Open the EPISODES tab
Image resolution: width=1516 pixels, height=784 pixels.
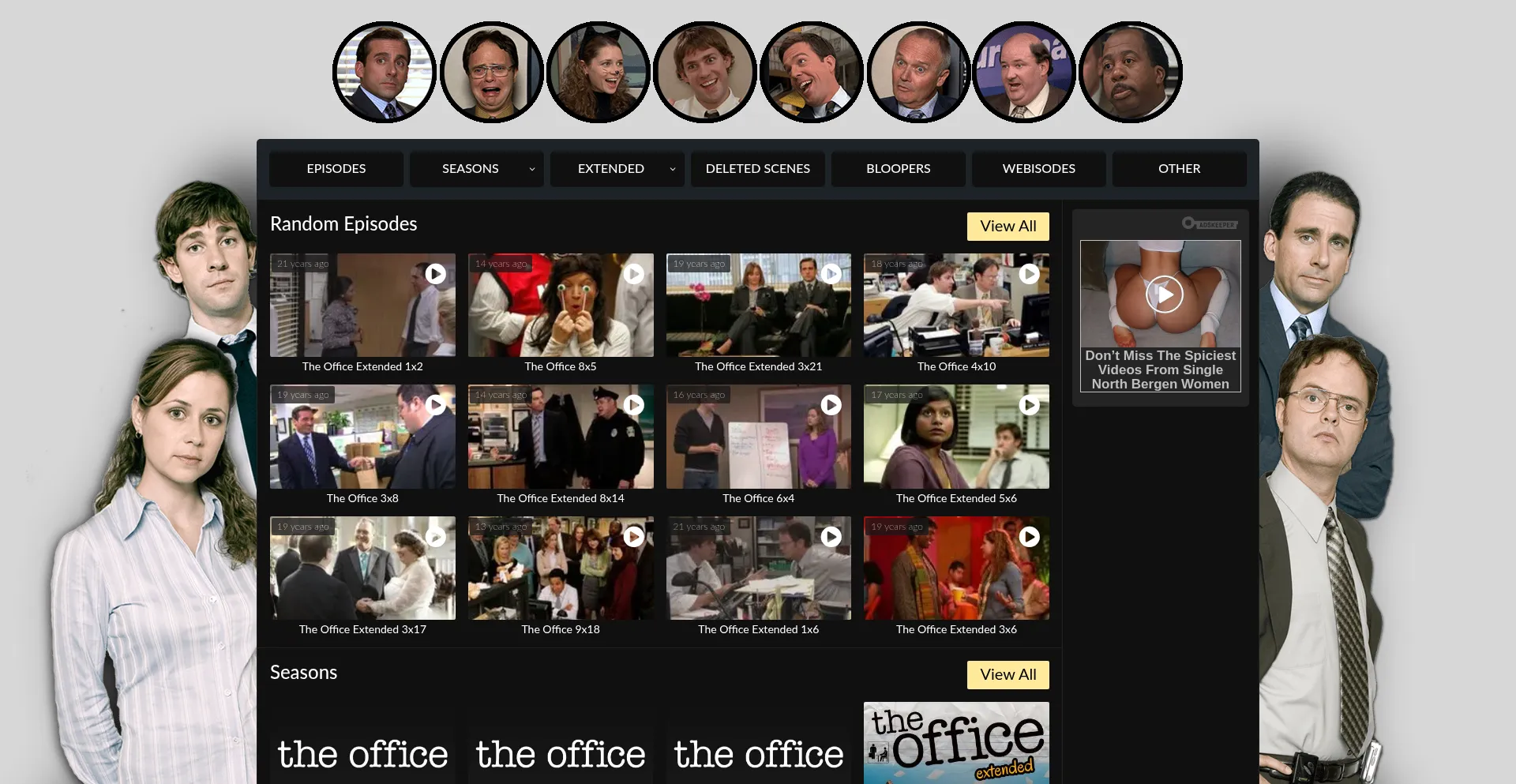pyautogui.click(x=336, y=168)
